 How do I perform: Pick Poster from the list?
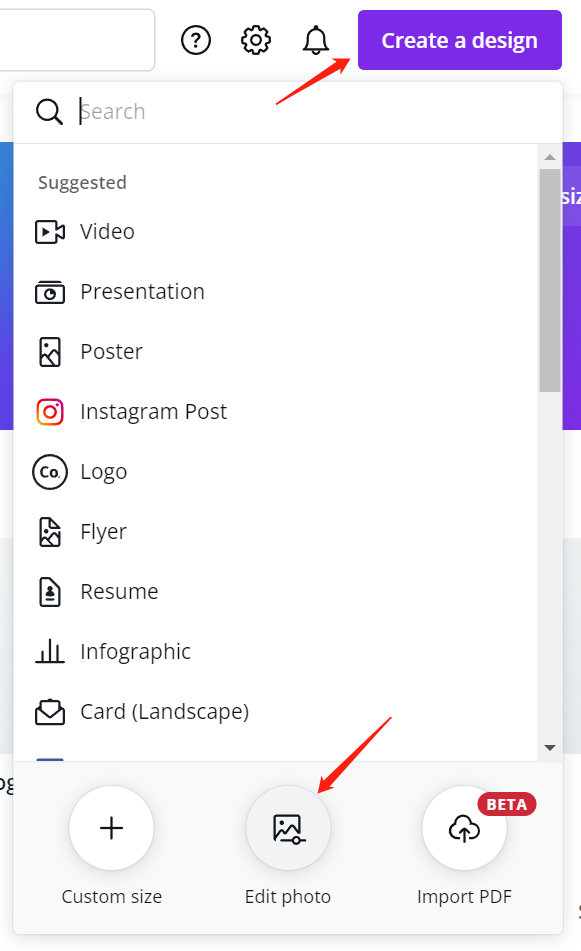pos(112,352)
